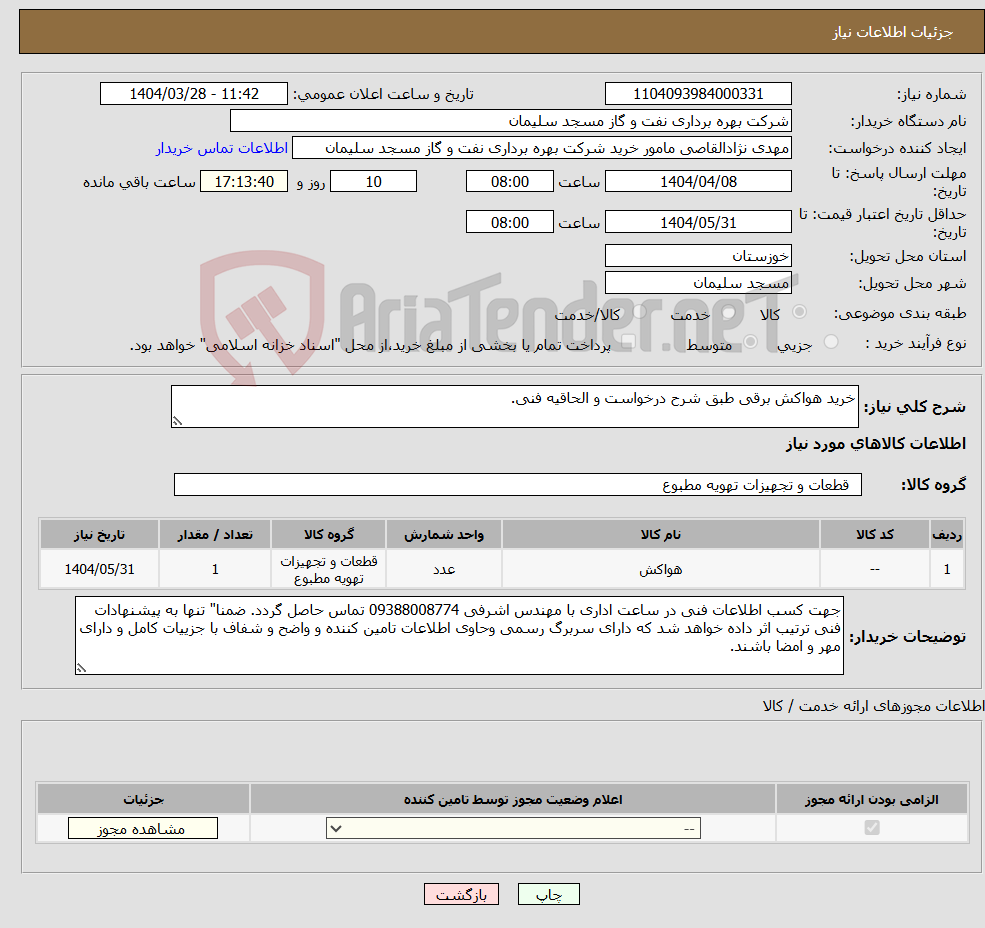Click the goods group cell in table row
Image resolution: width=985 pixels, height=928 pixels.
point(329,569)
